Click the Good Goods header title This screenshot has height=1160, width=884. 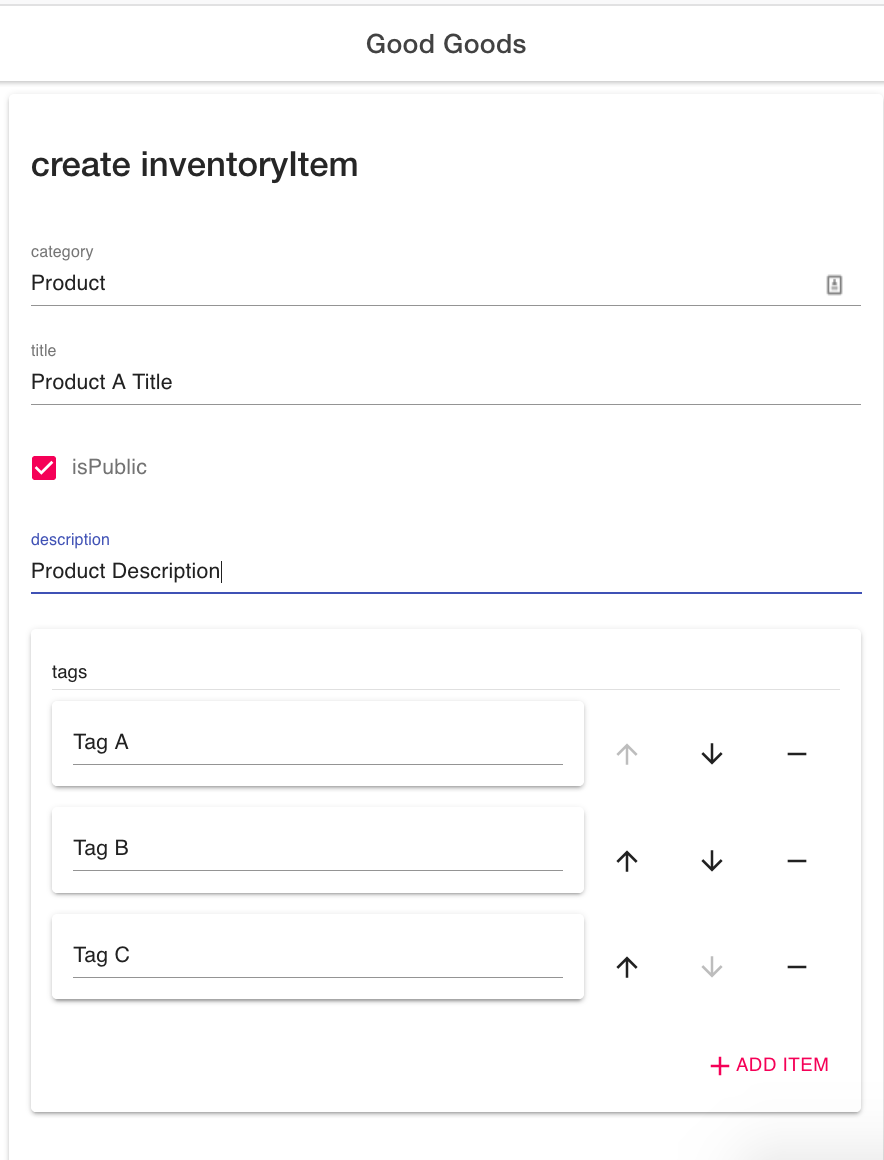[446, 44]
